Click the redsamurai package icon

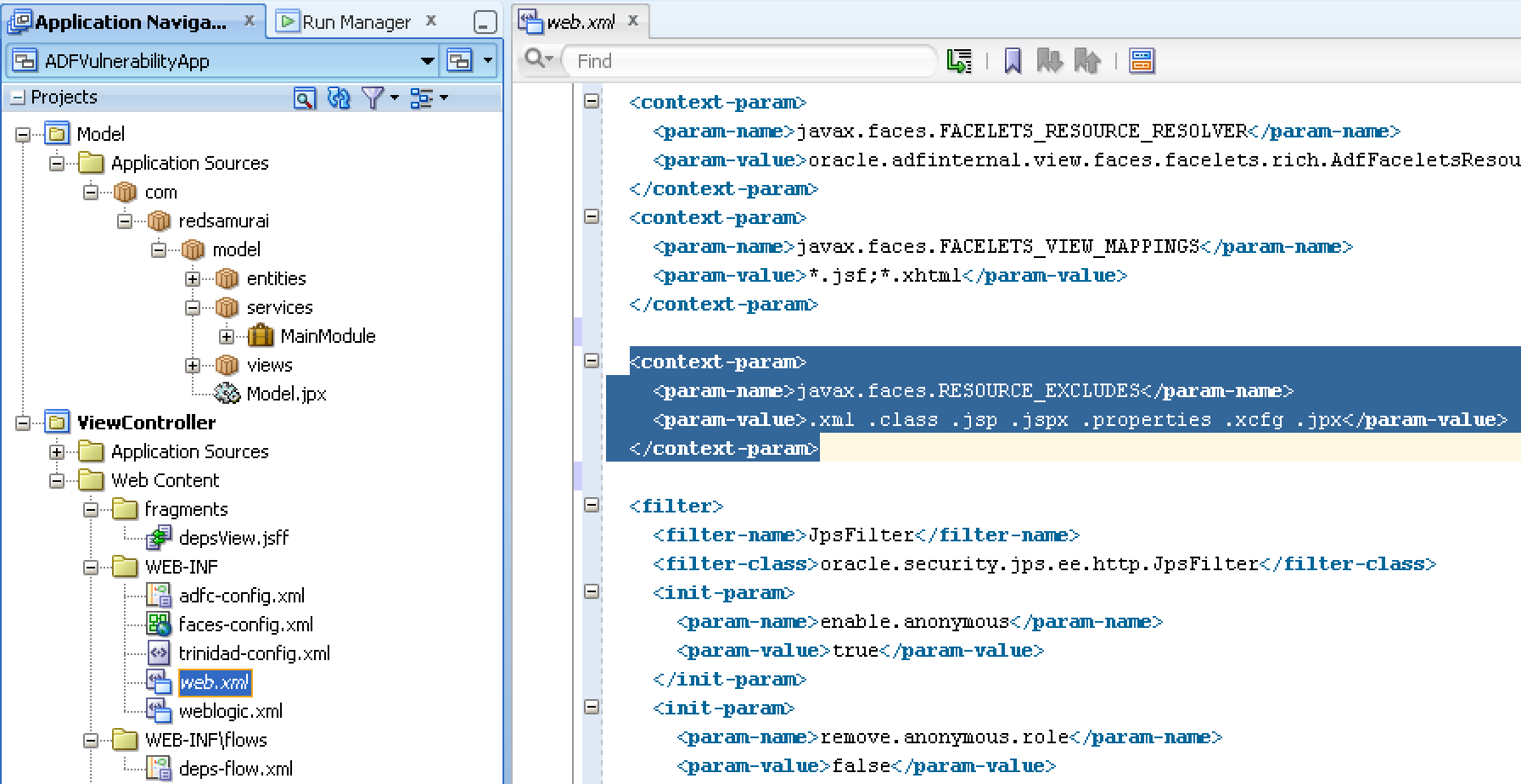click(x=159, y=221)
